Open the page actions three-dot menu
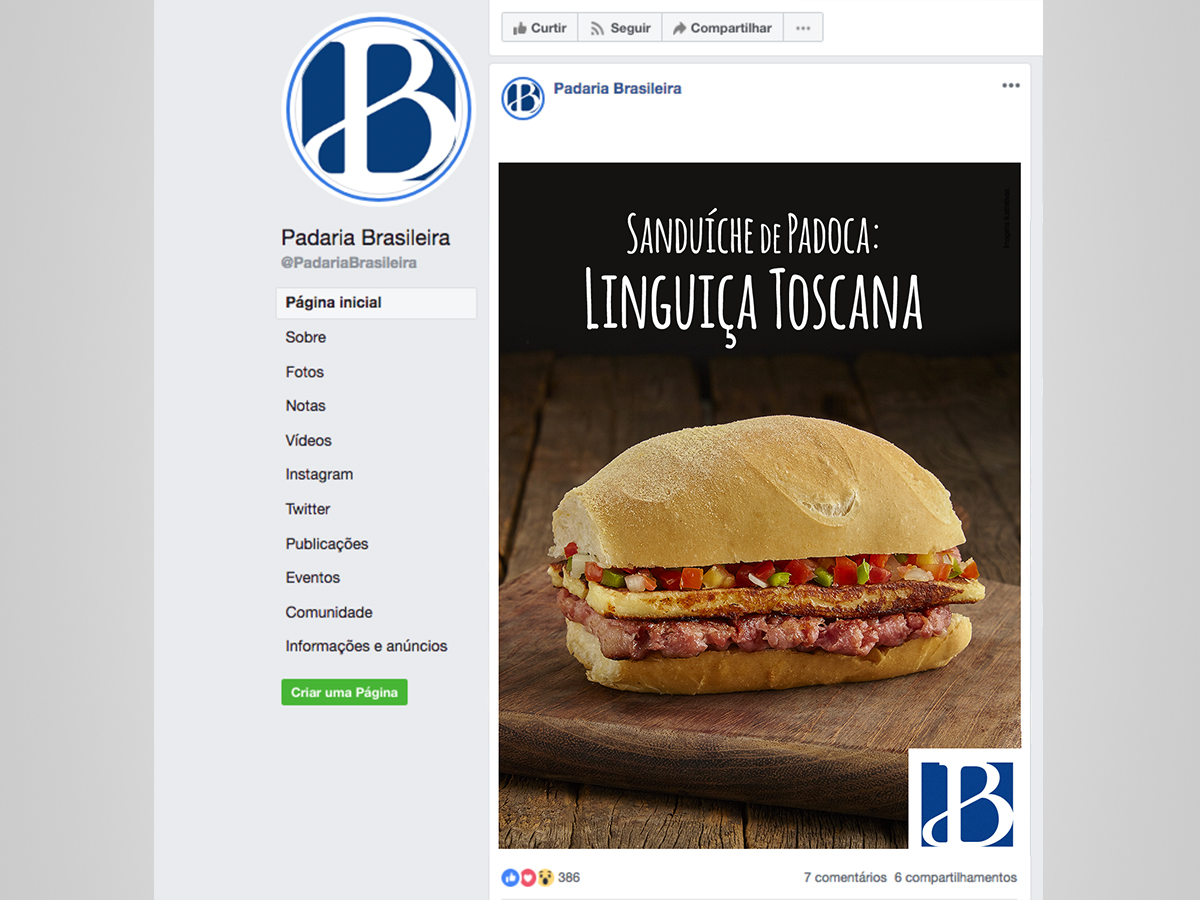This screenshot has width=1200, height=900. (803, 28)
